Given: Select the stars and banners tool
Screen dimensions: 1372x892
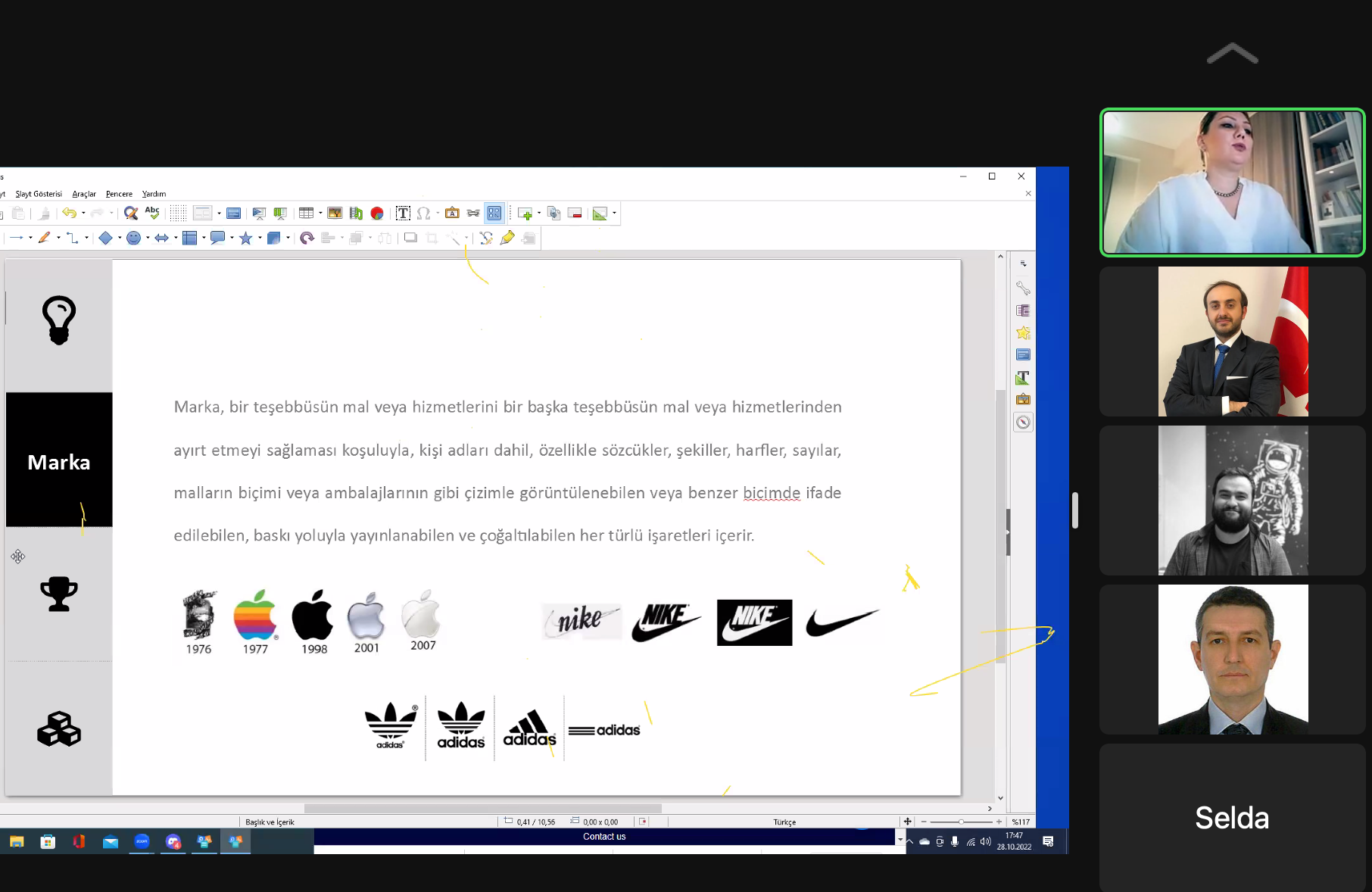Looking at the screenshot, I should [245, 238].
